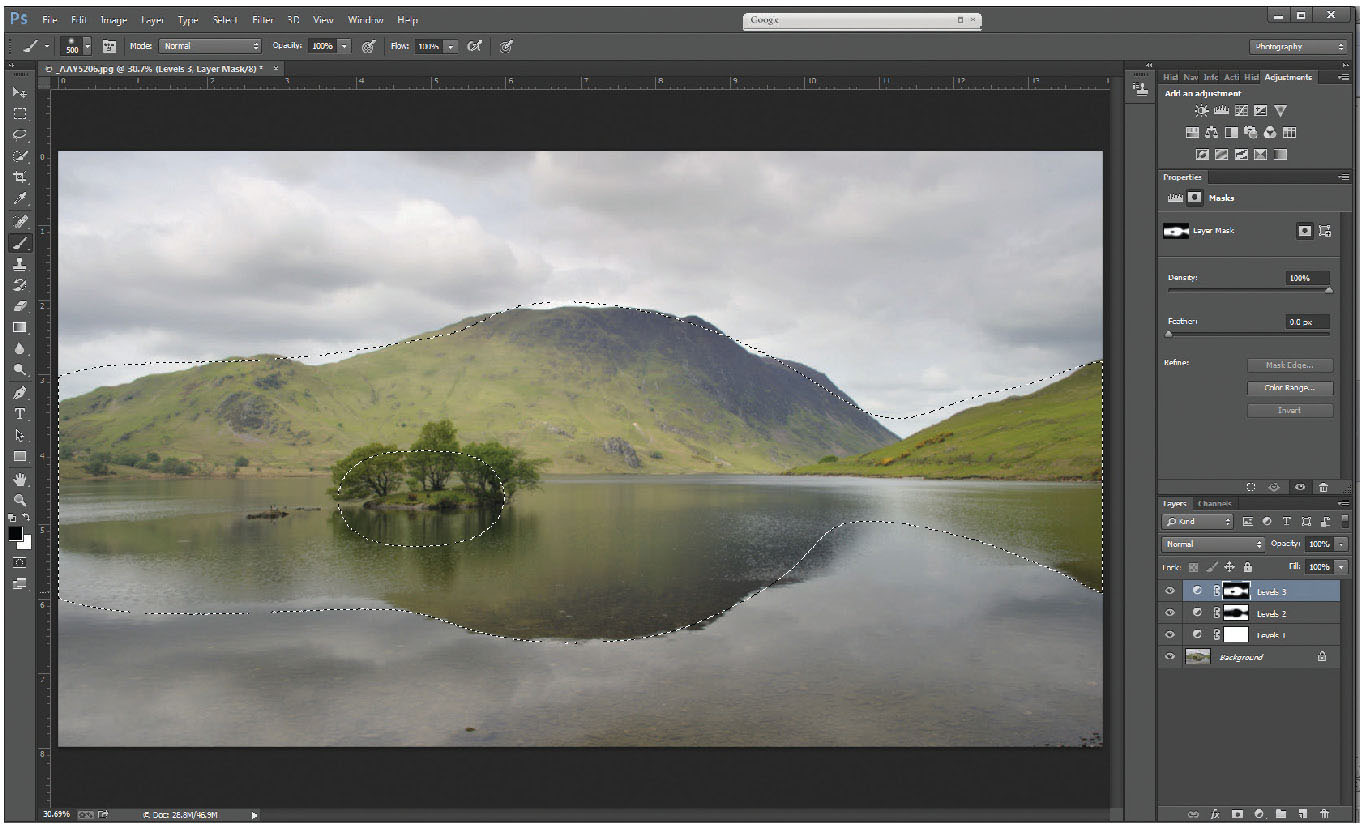The image size is (1360, 824).
Task: Select the Hand tool
Action: coord(19,481)
